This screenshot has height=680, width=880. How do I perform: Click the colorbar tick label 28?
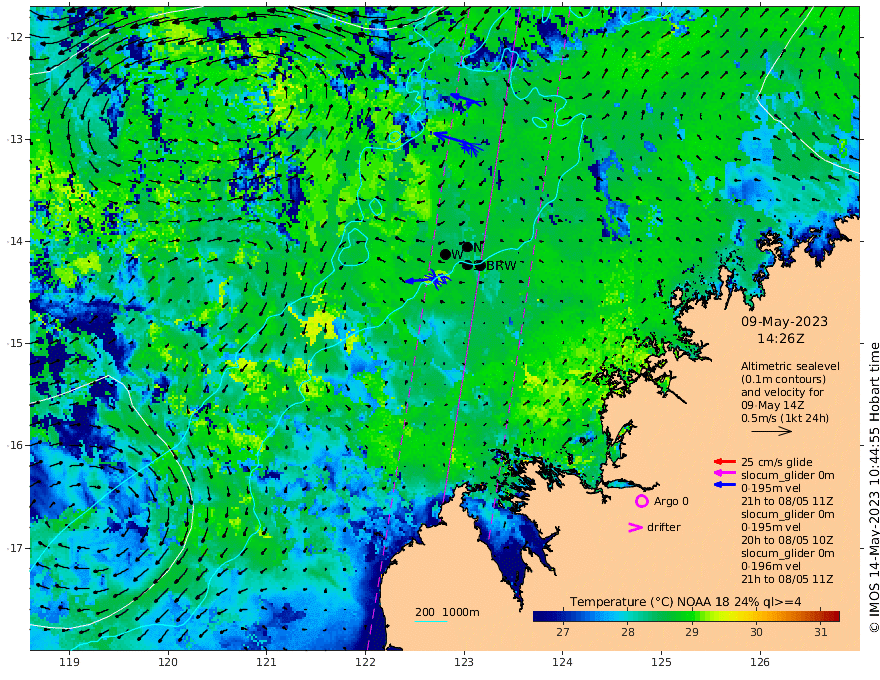pyautogui.click(x=627, y=632)
